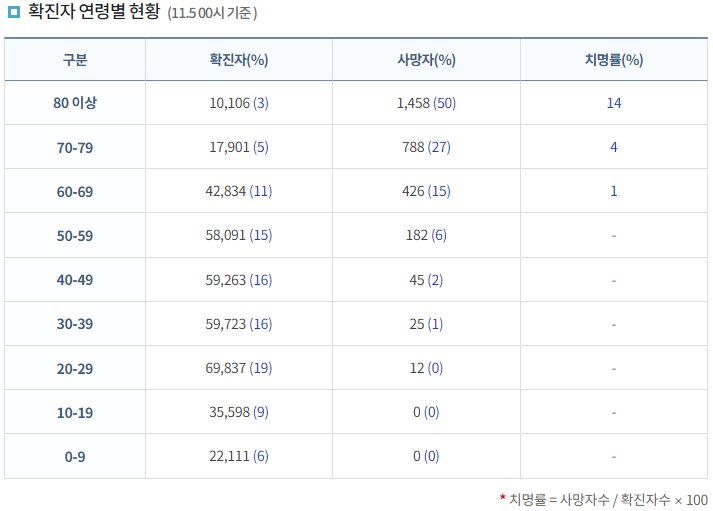Viewport: 713px width, 511px height.
Task: Click the confirmed cases value 59,263 (16)
Action: pyautogui.click(x=239, y=280)
